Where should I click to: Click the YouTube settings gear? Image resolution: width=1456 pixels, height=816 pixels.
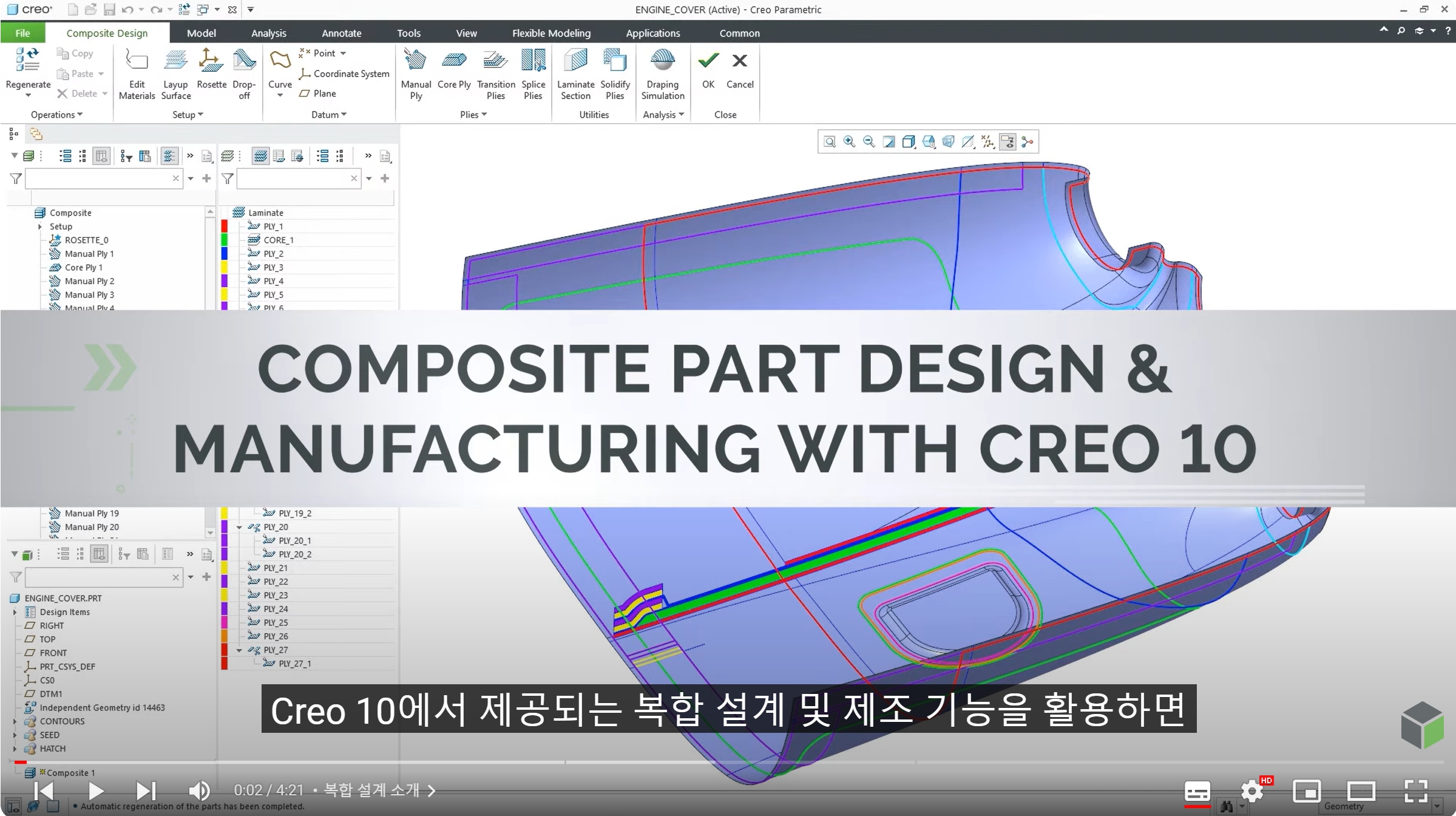(x=1252, y=790)
